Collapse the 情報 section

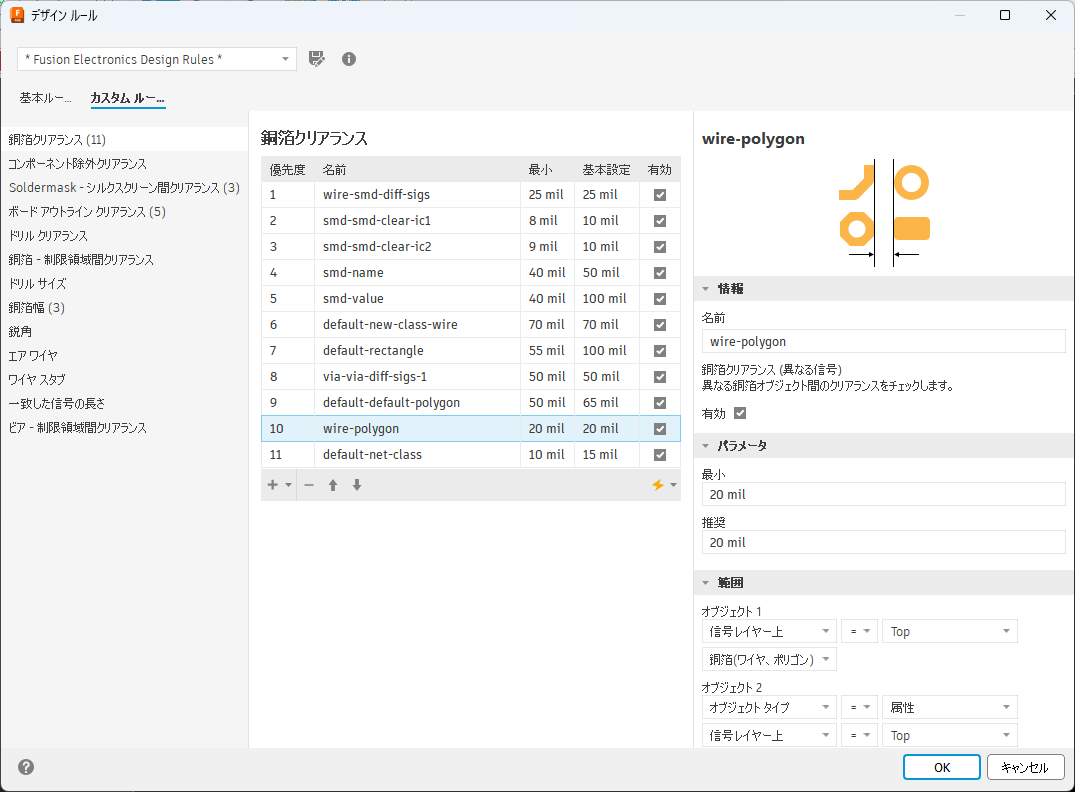point(705,289)
